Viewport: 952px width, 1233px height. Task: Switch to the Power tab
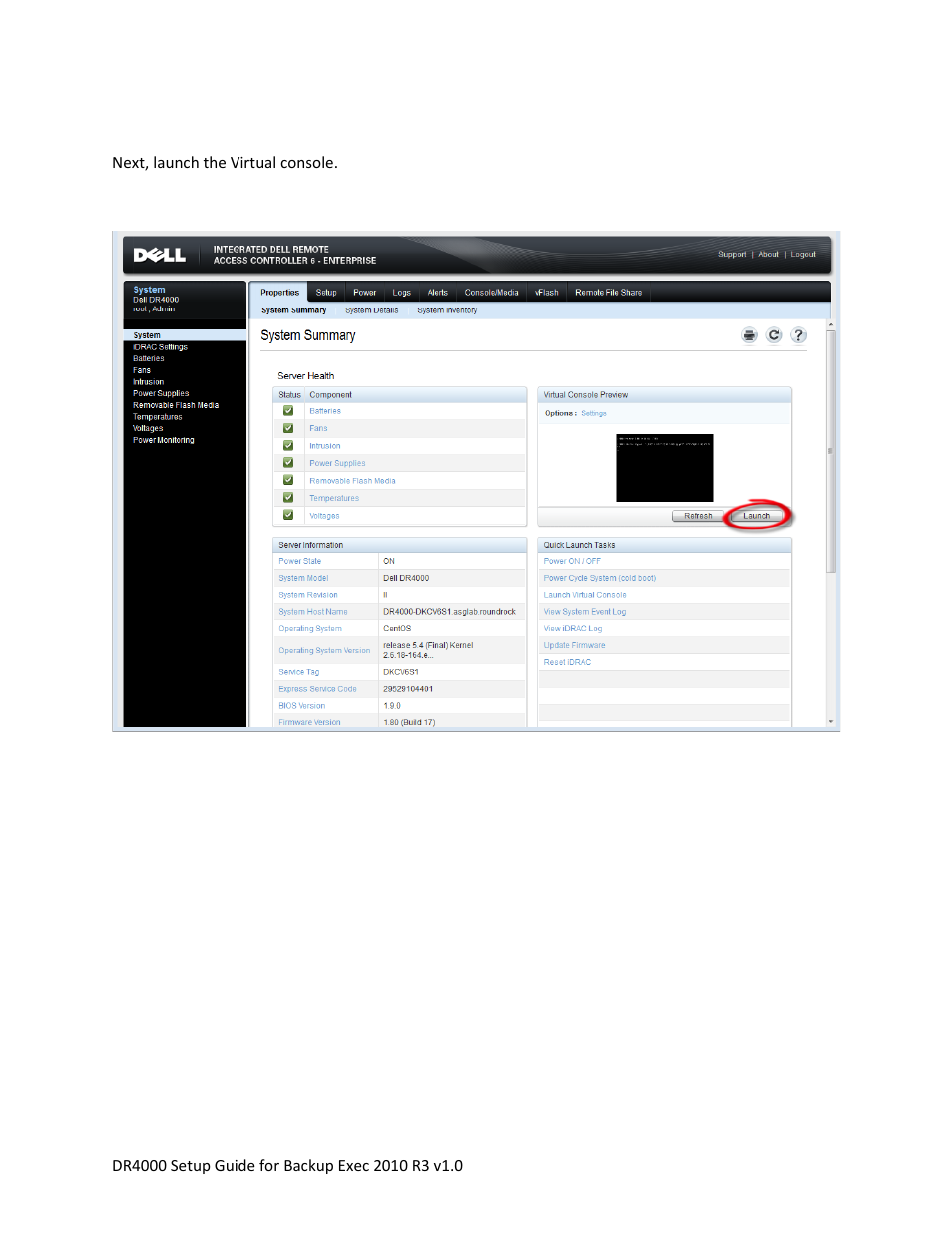[365, 293]
